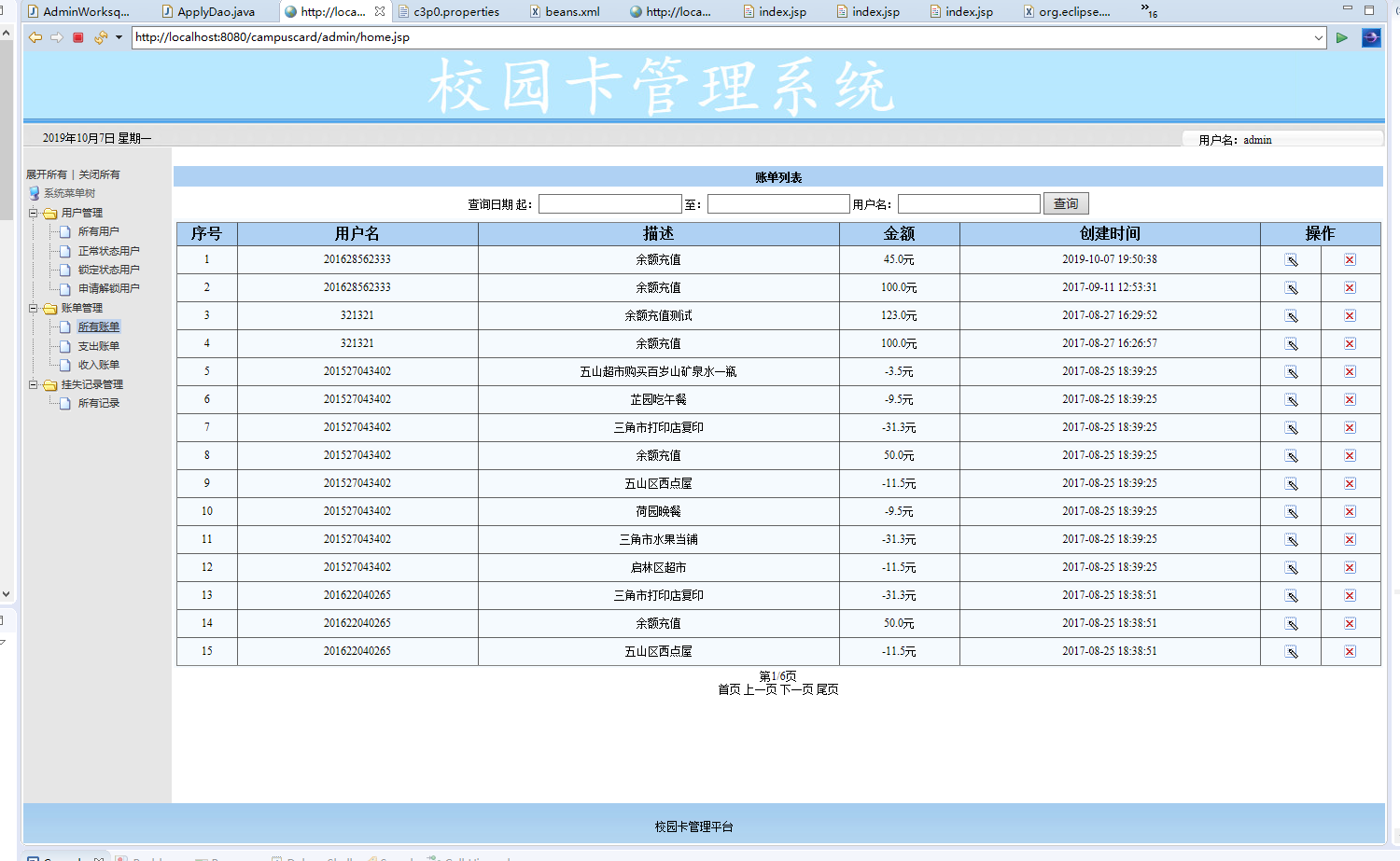Click the edit icon for the 五山超市 purchase record
The image size is (1400, 861).
[1291, 371]
